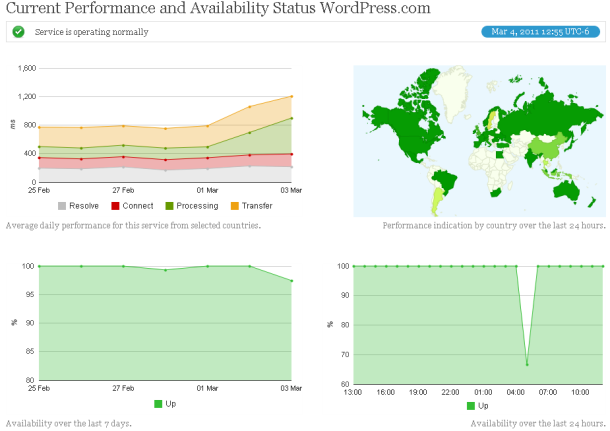Image resolution: width=610 pixels, height=431 pixels.
Task: Click the 1,200 axis label on performance chart
Action: [x=27, y=96]
